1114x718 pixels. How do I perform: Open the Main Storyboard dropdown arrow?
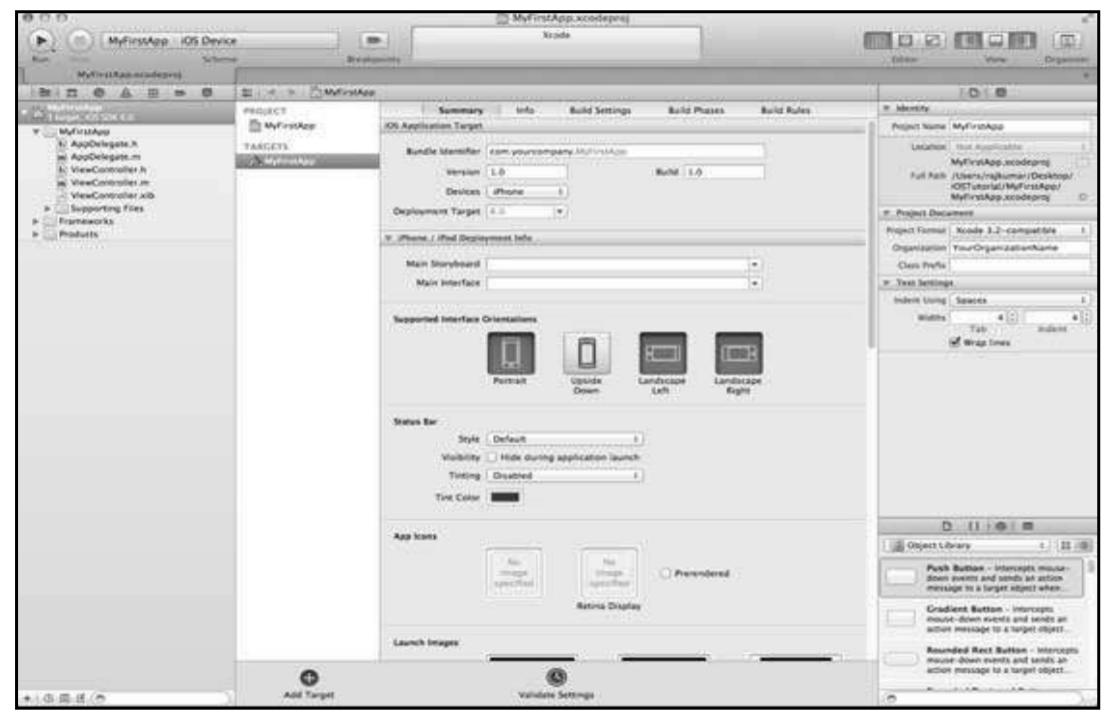[x=755, y=264]
